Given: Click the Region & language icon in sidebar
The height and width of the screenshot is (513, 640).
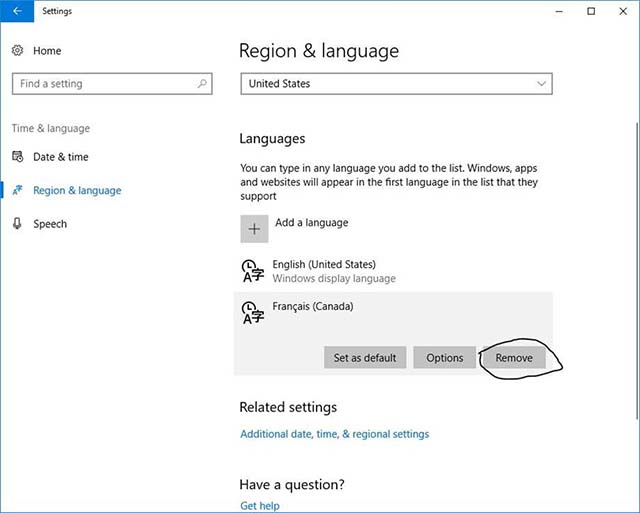Looking at the screenshot, I should tap(18, 190).
